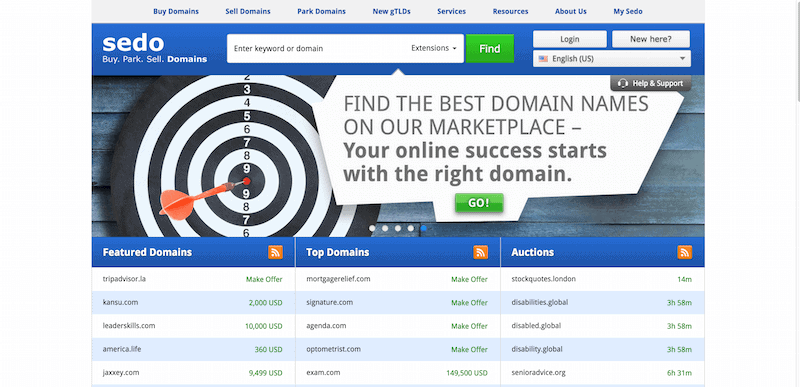Open the senioradvice.org auction
This screenshot has width=800, height=387.
pos(538,372)
